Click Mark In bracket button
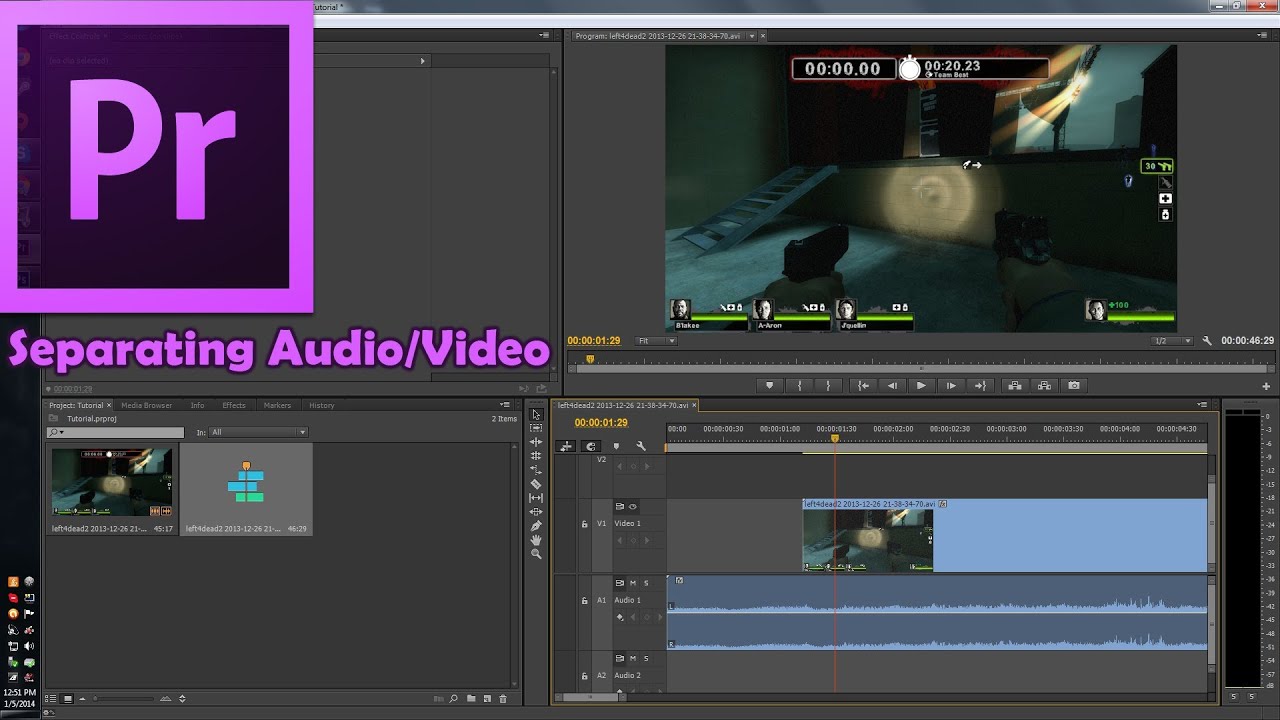Viewport: 1280px width, 720px height. click(x=799, y=385)
